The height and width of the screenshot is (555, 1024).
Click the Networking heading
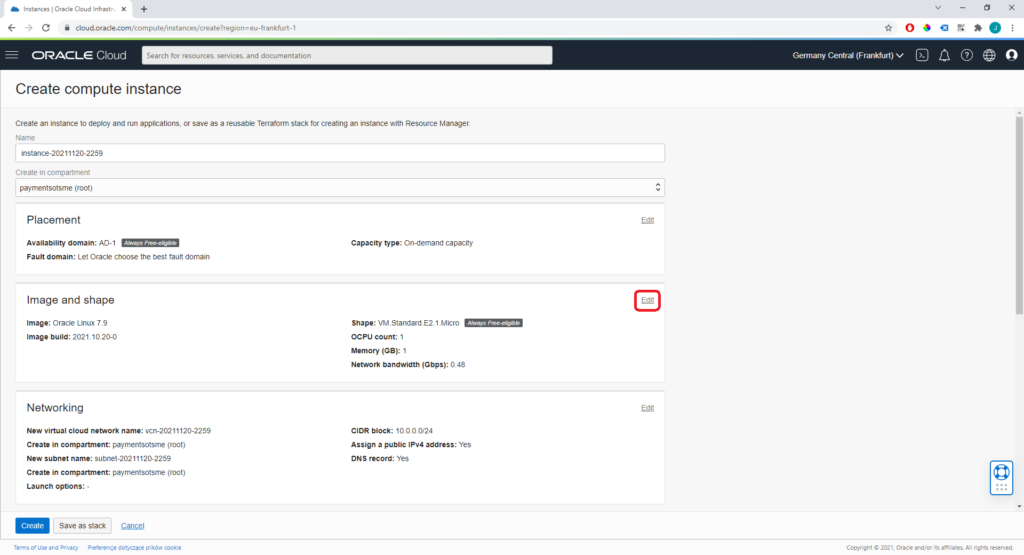pos(55,408)
